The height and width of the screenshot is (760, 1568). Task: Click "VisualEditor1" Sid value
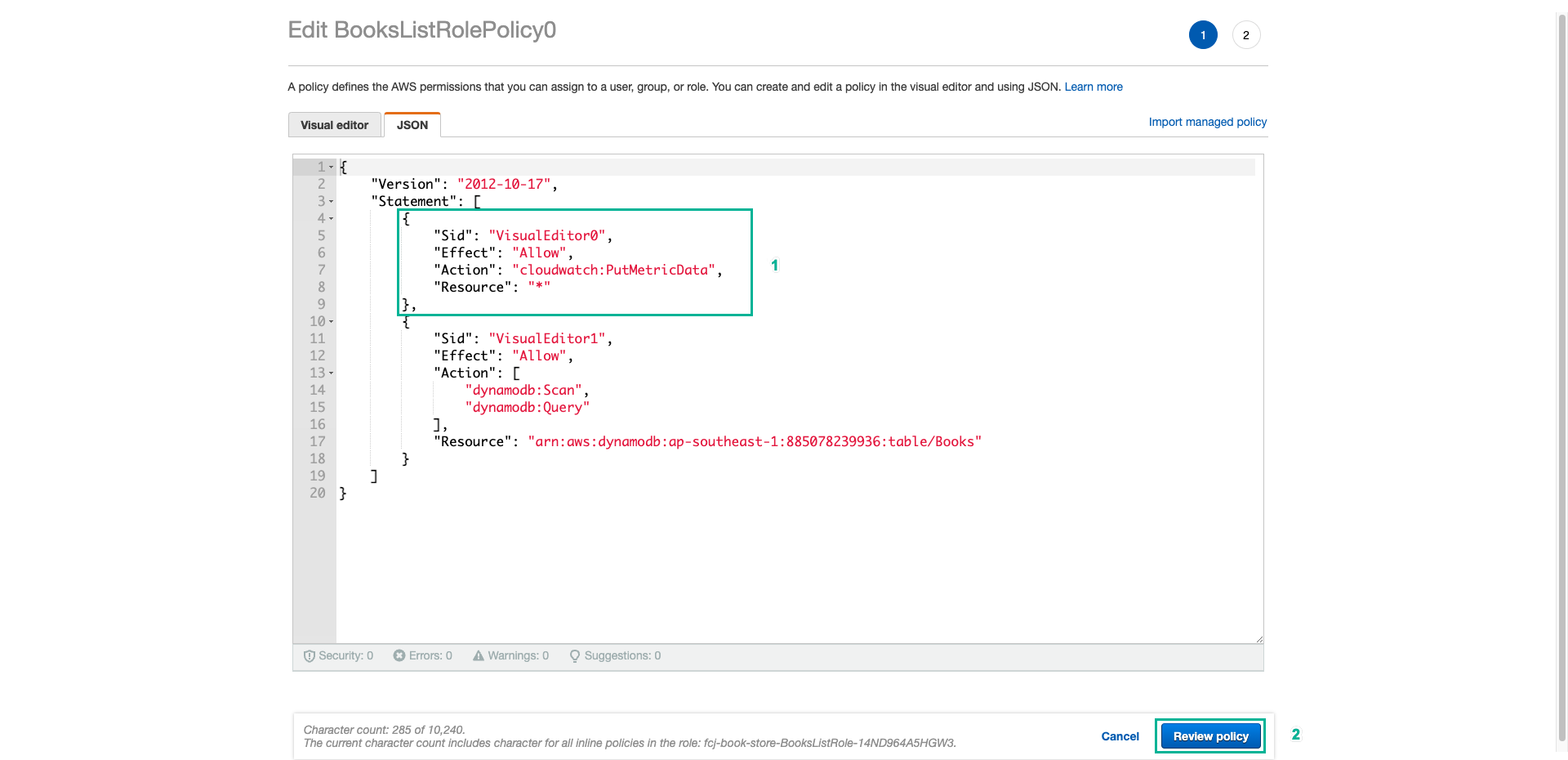tap(547, 339)
